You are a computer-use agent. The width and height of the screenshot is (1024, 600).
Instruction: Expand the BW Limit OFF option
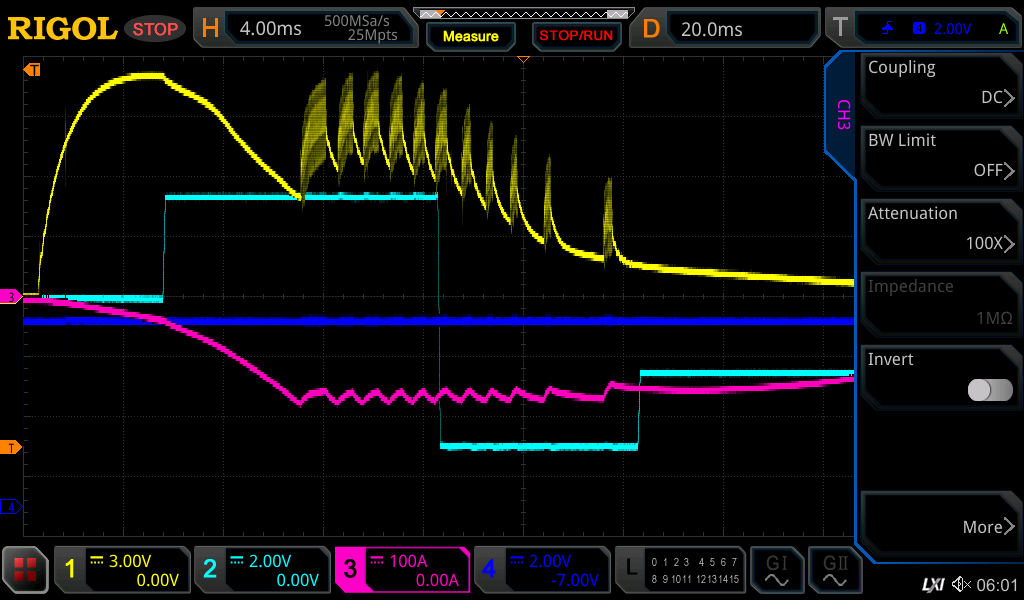point(940,157)
